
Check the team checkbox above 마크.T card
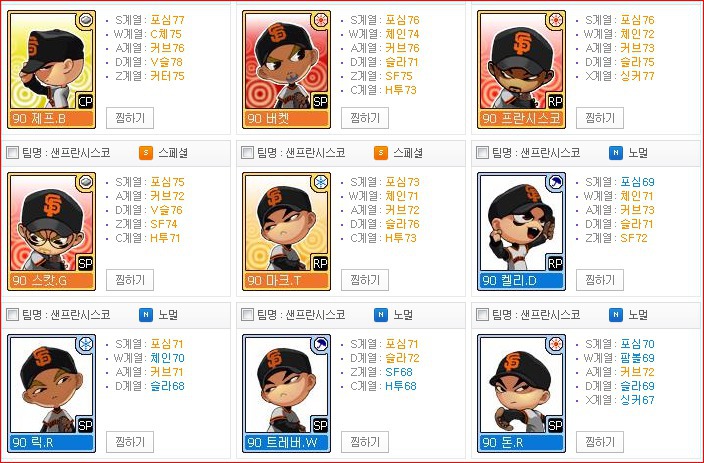pyautogui.click(x=247, y=153)
